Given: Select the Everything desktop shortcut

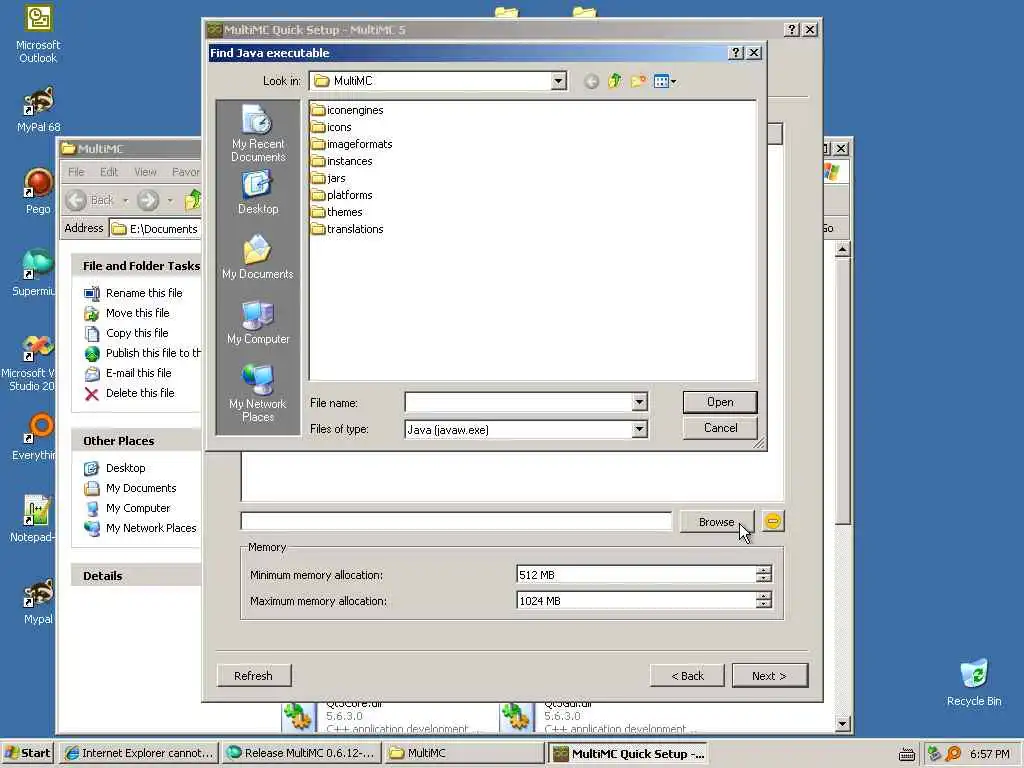Looking at the screenshot, I should point(34,438).
